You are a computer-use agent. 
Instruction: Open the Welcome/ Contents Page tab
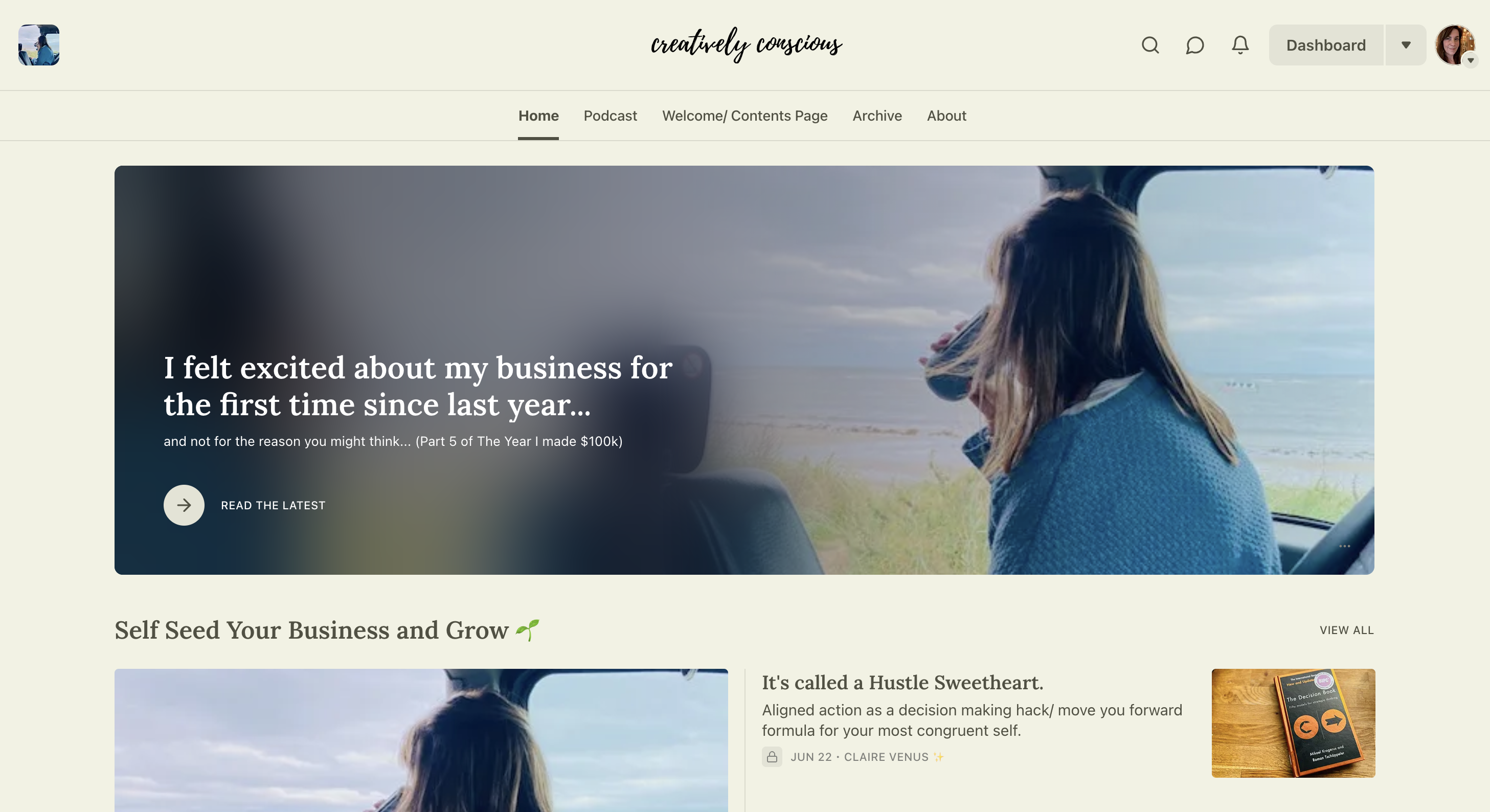point(744,116)
